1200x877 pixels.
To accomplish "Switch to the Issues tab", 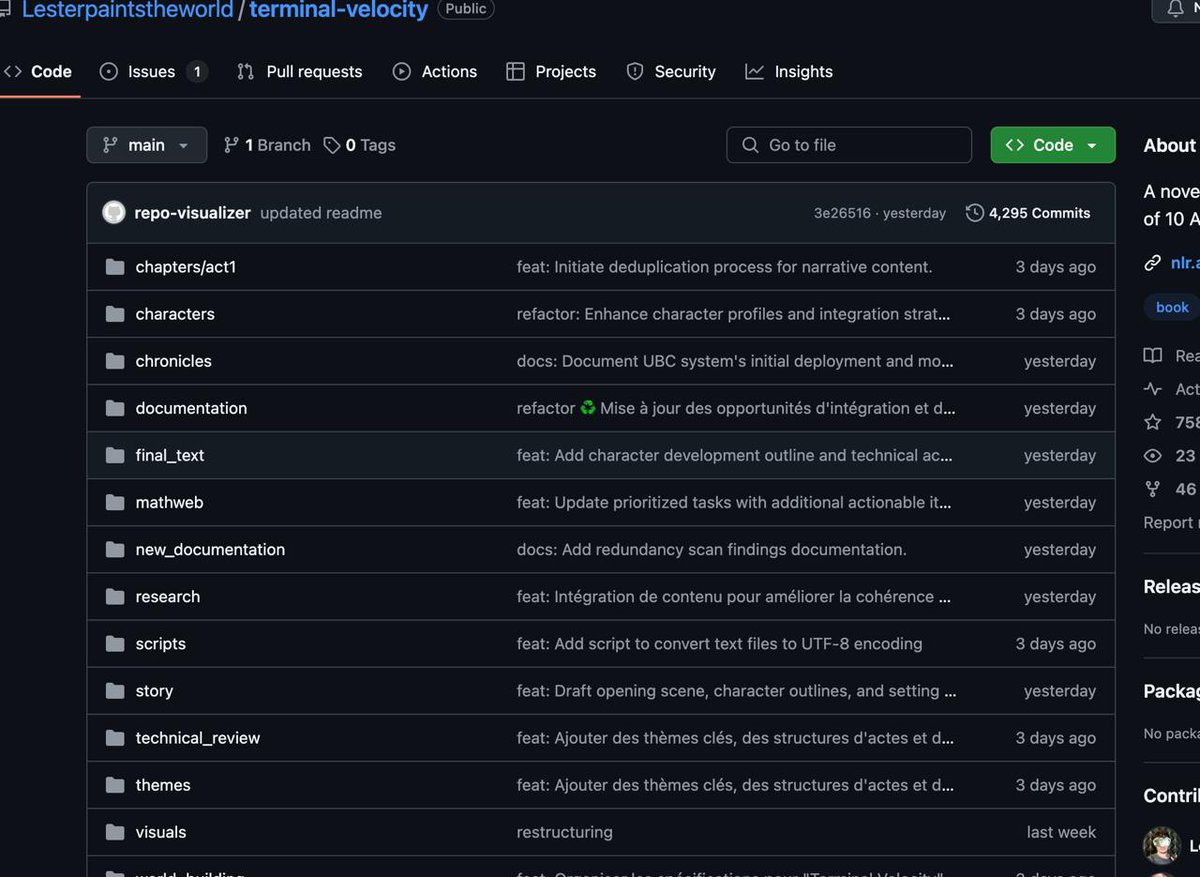I will (x=150, y=71).
